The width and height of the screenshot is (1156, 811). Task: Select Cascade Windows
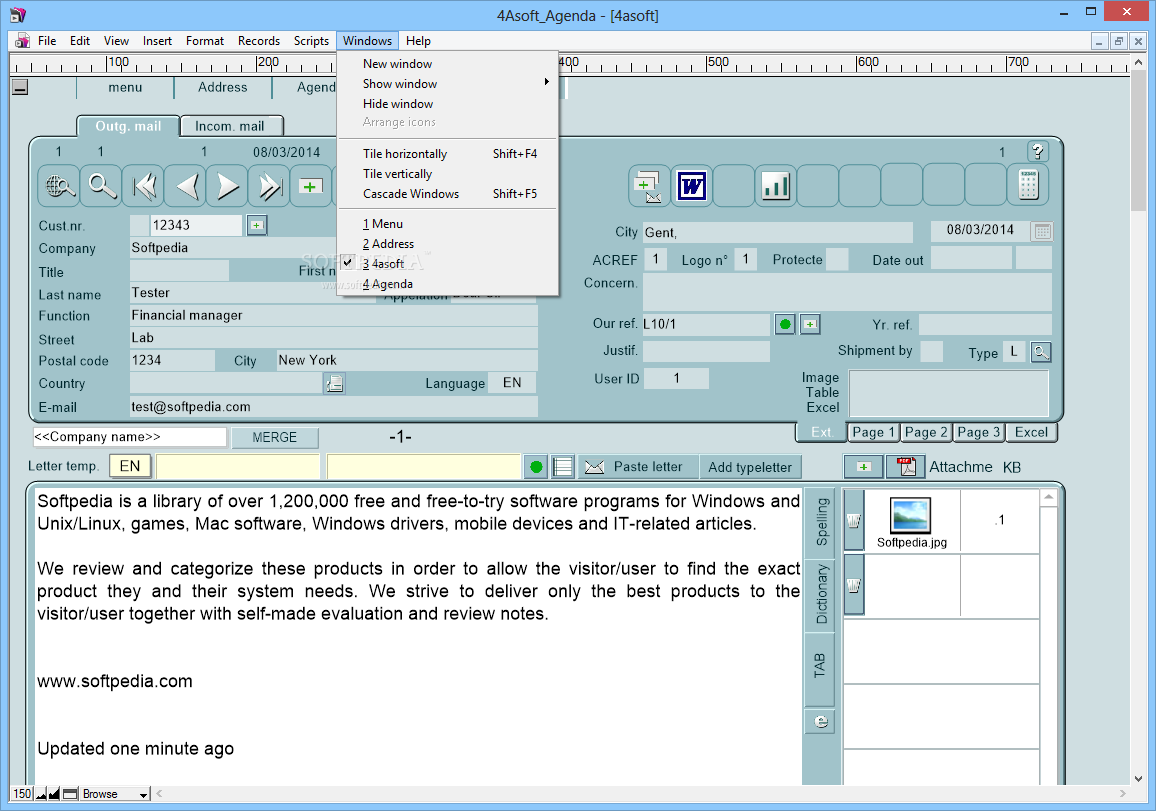point(448,194)
